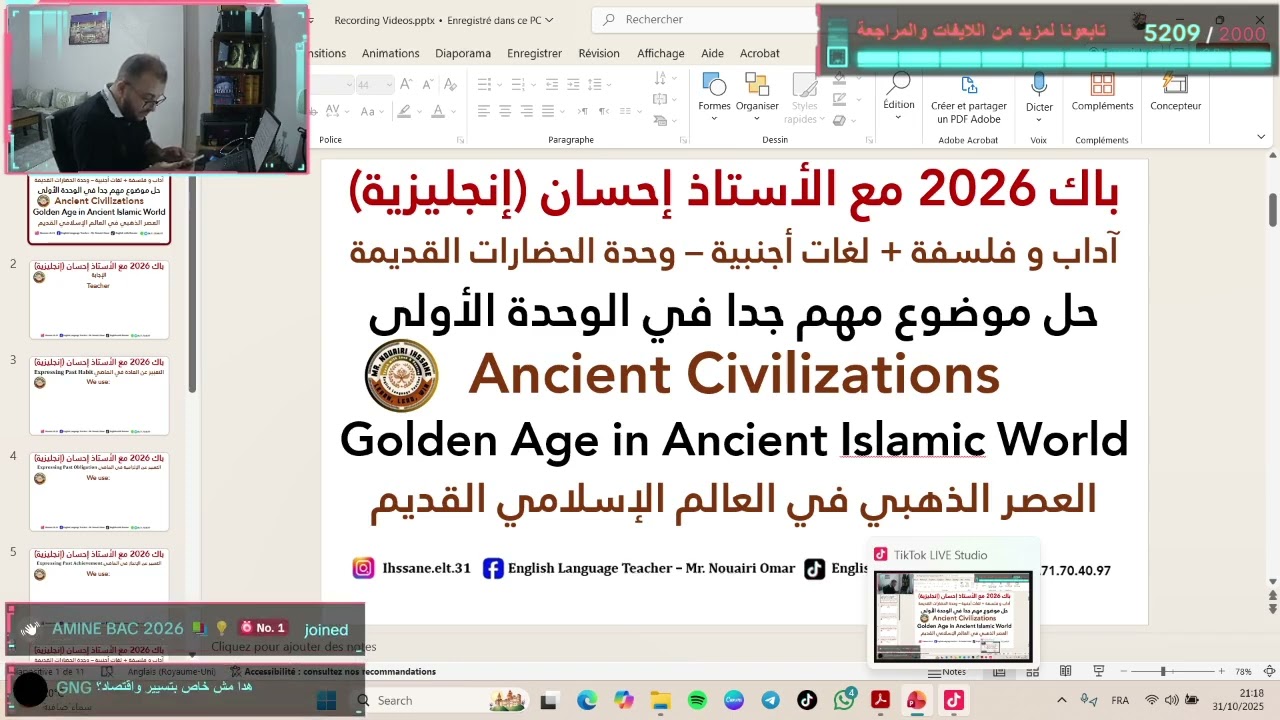Image resolution: width=1280 pixels, height=720 pixels.
Task: Switch to Normal view in status bar
Action: pyautogui.click(x=999, y=672)
